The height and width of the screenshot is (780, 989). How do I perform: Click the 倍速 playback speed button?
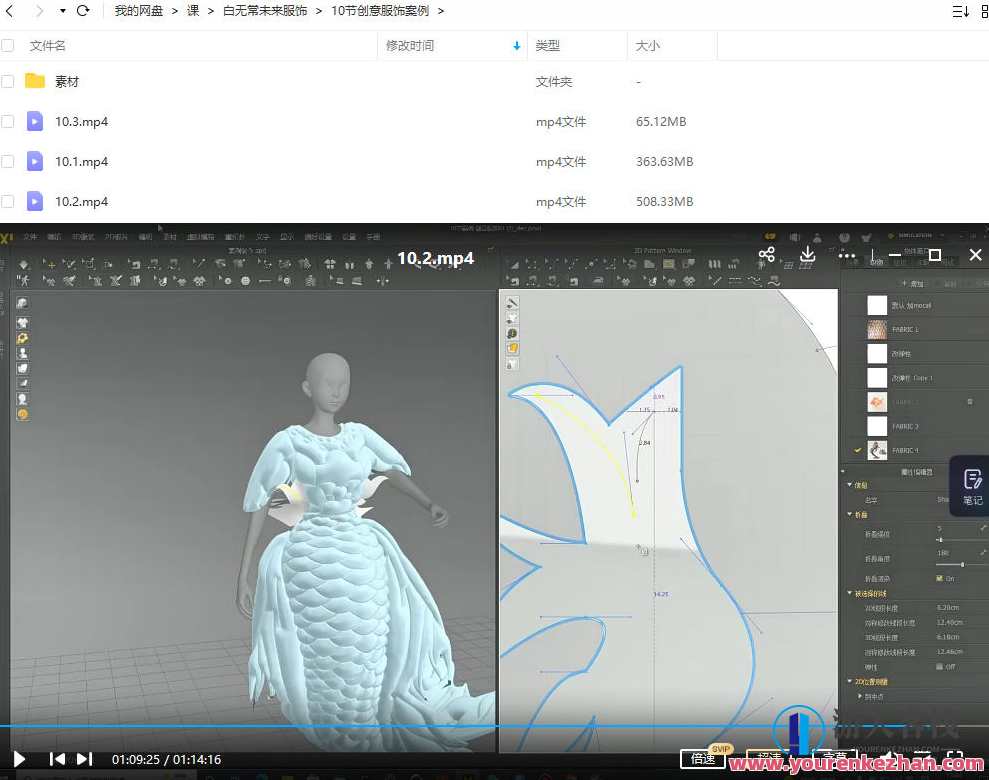point(703,759)
